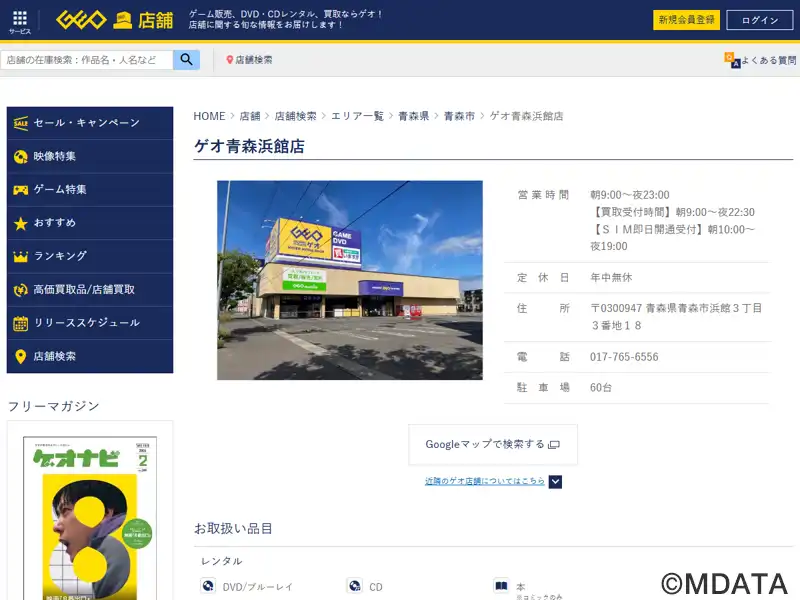Click the calendar icon for リリーススケジュール
This screenshot has height=600, width=800.
[x=20, y=323]
